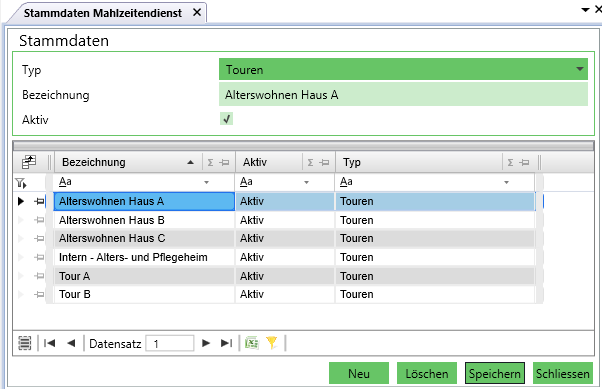Select the Intern - Alters- und Pflegeheim row
Image resolution: width=602 pixels, height=389 pixels.
pos(294,257)
